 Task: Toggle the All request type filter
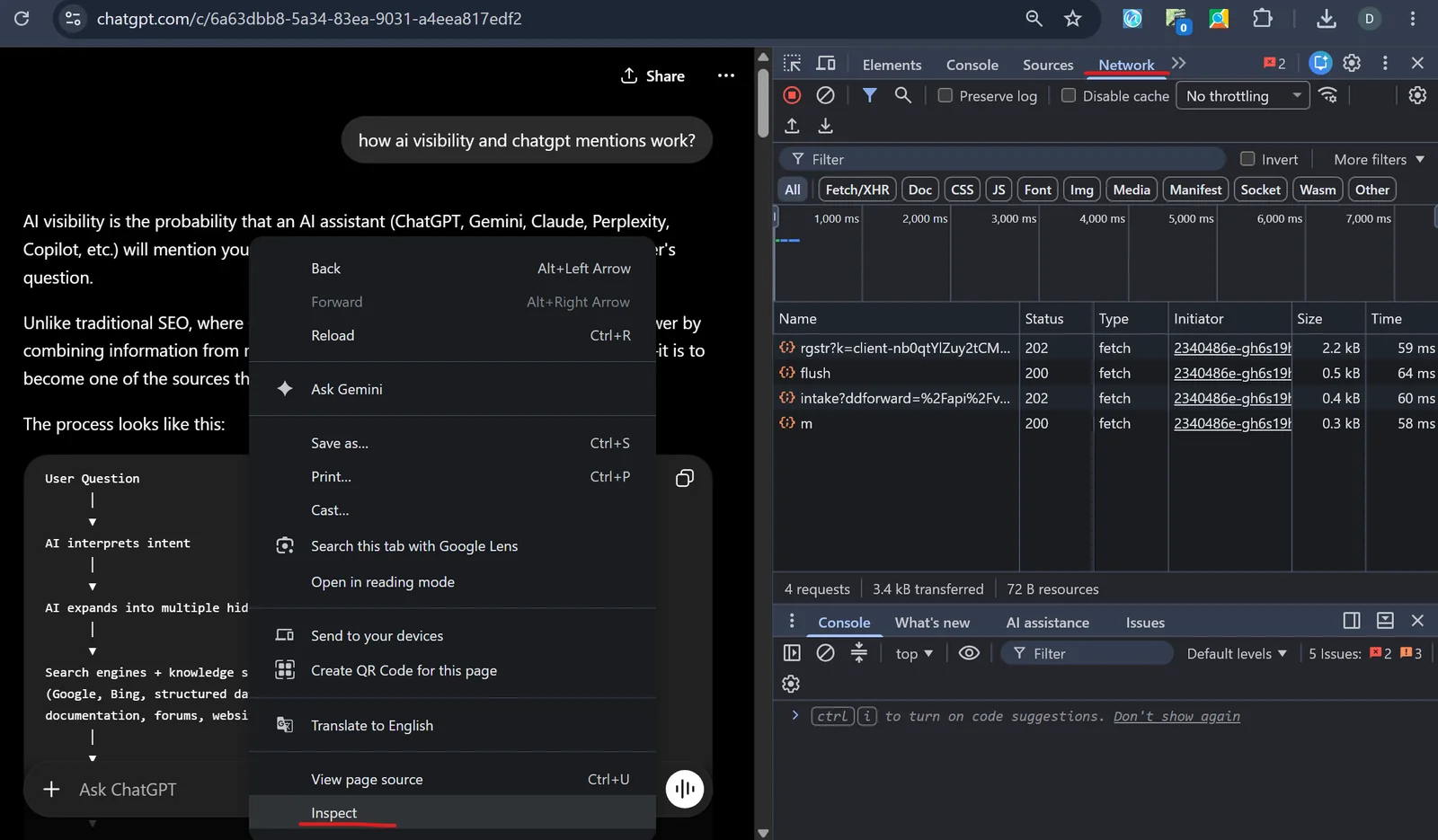click(x=792, y=190)
